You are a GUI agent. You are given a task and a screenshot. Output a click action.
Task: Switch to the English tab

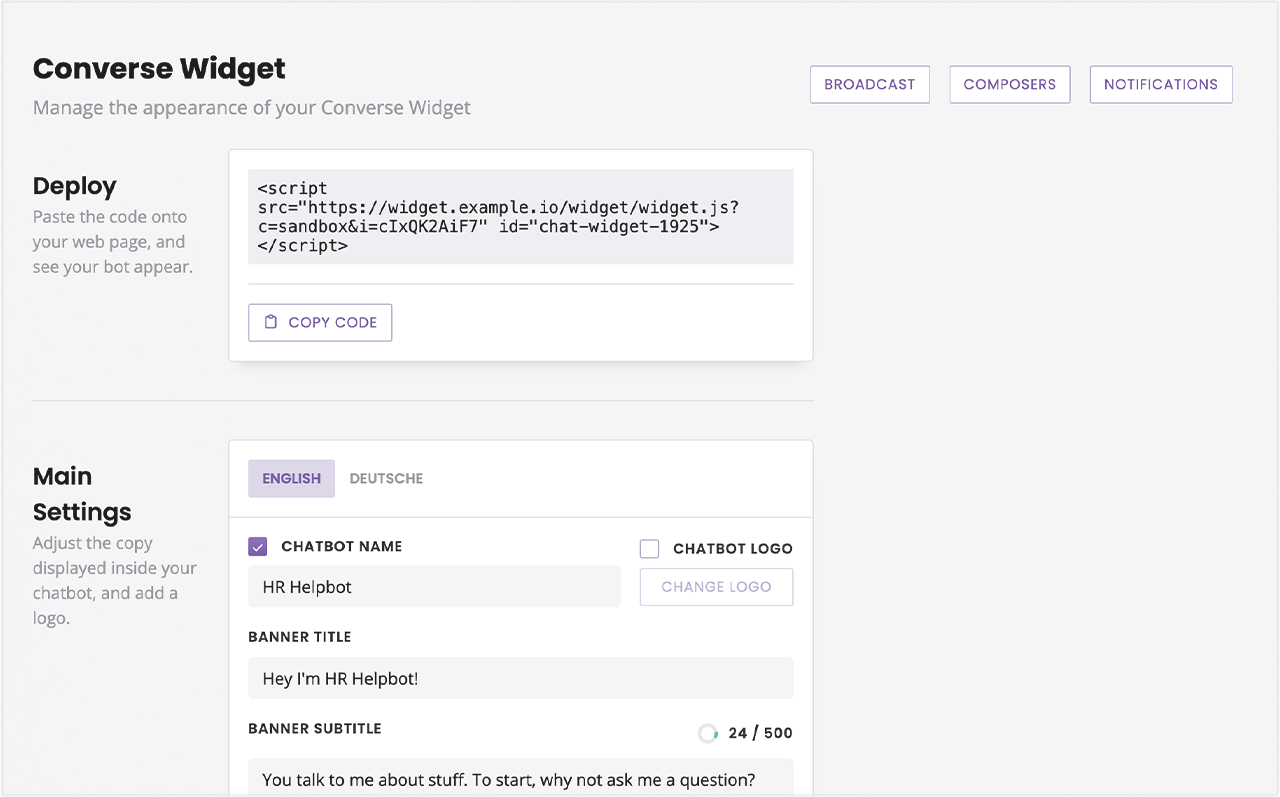pos(291,478)
